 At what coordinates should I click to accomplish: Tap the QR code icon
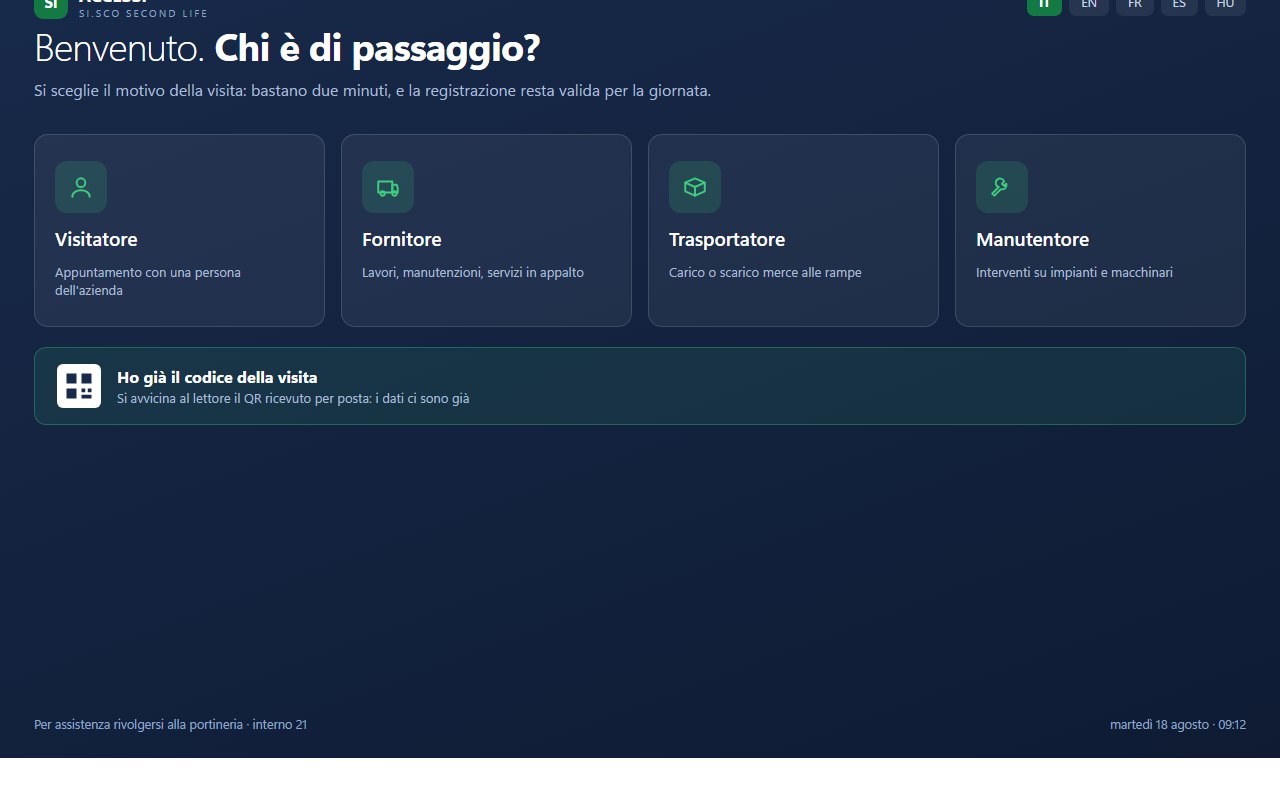pyautogui.click(x=79, y=386)
